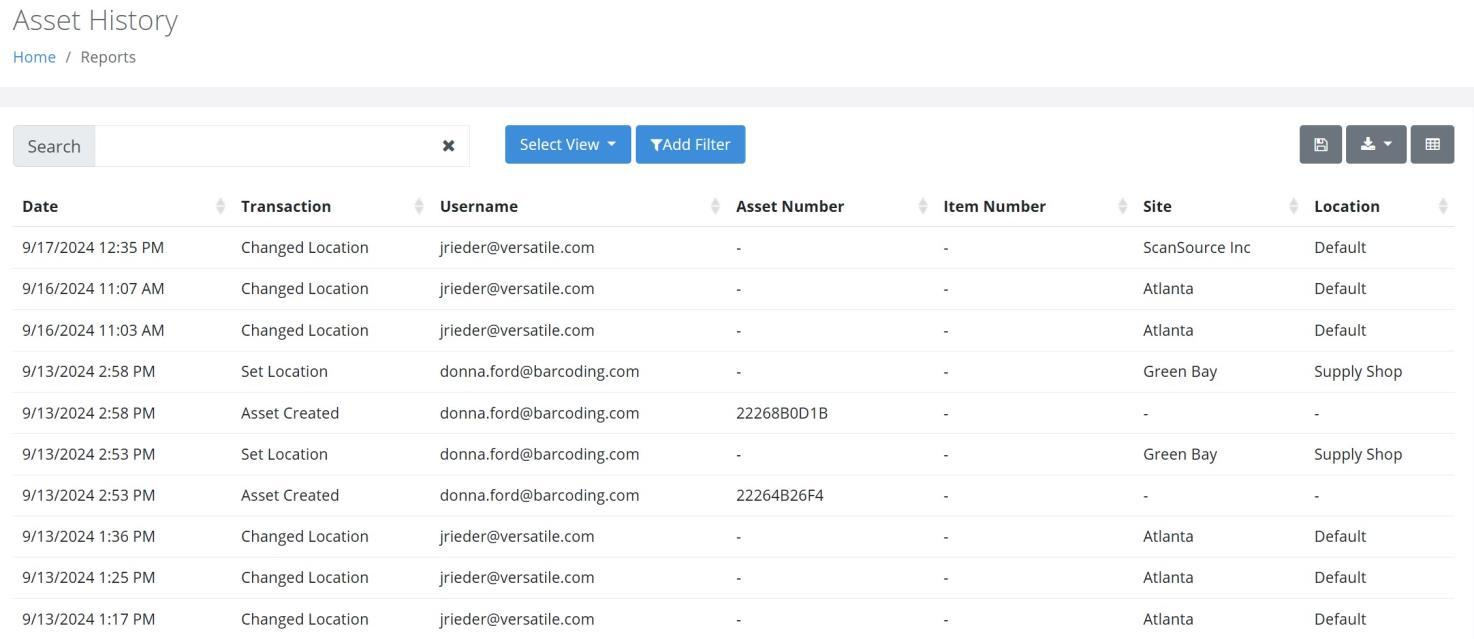Click the Item Number column header text
The height and width of the screenshot is (639, 1474).
994,206
